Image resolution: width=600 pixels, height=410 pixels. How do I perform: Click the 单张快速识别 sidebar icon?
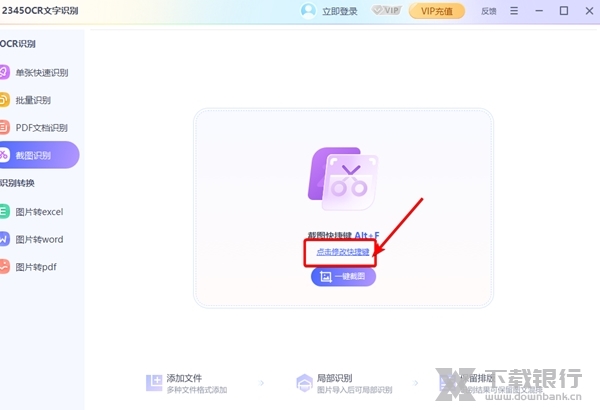pyautogui.click(x=4, y=72)
